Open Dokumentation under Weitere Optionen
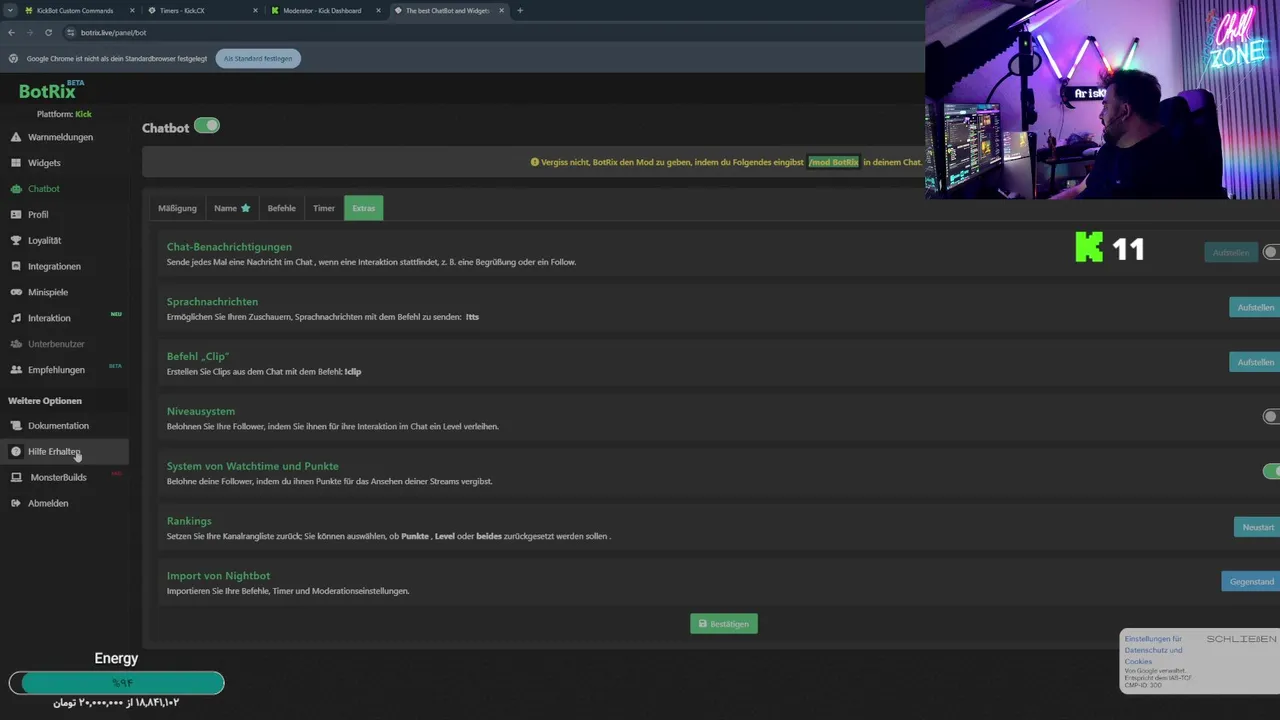 click(58, 426)
